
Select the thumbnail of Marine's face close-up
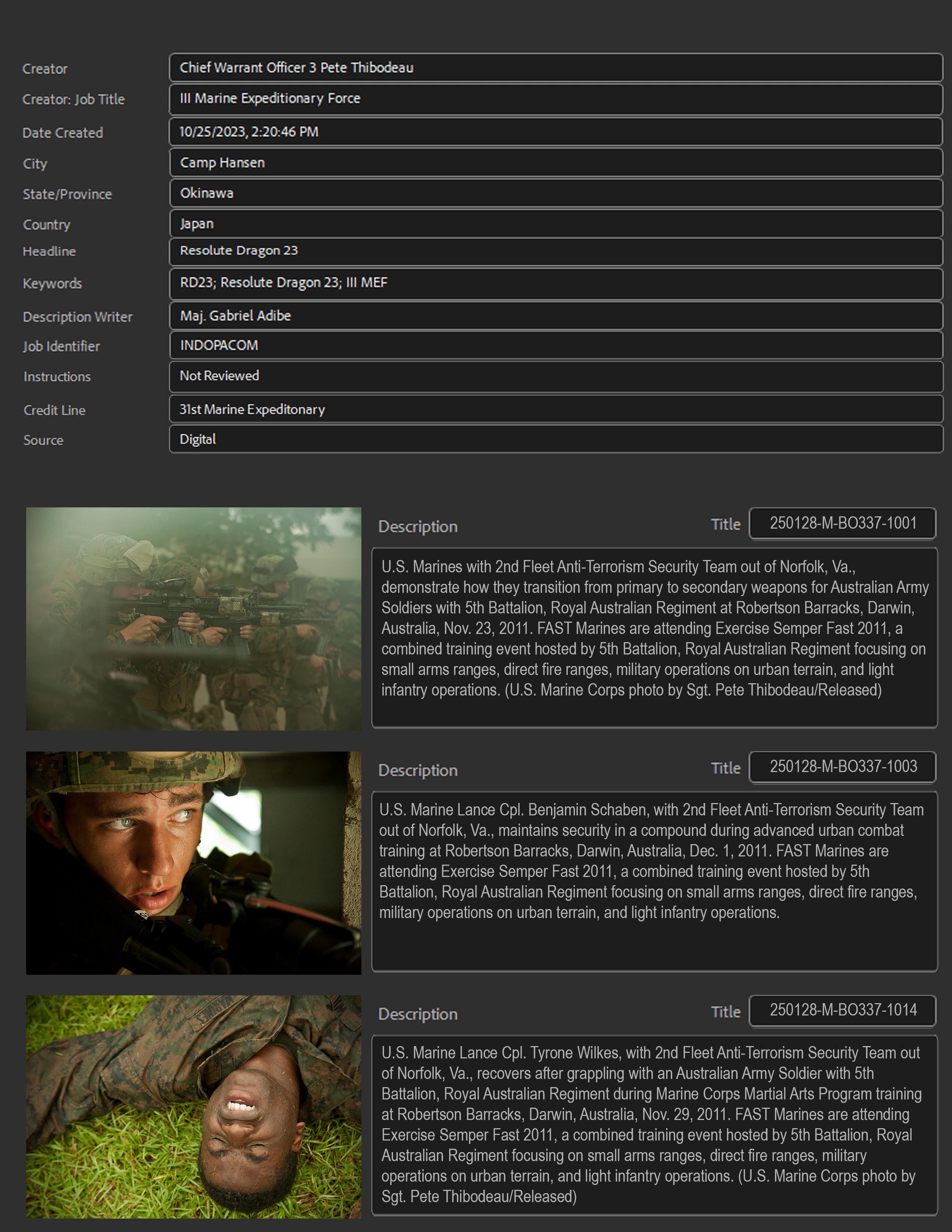[x=193, y=862]
